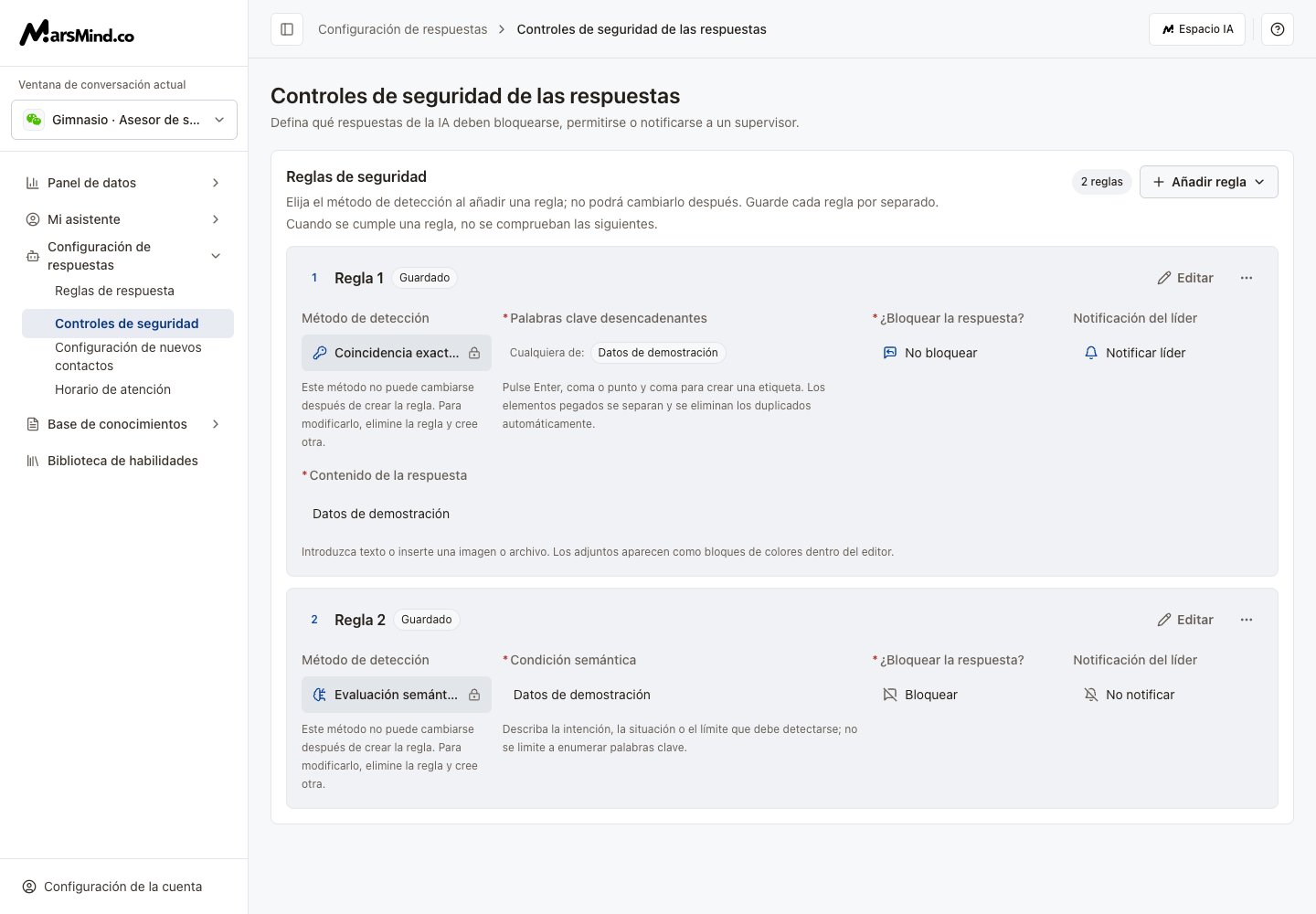The width and height of the screenshot is (1316, 914).
Task: Click the Guardado badge on Regla 2
Action: (x=427, y=620)
